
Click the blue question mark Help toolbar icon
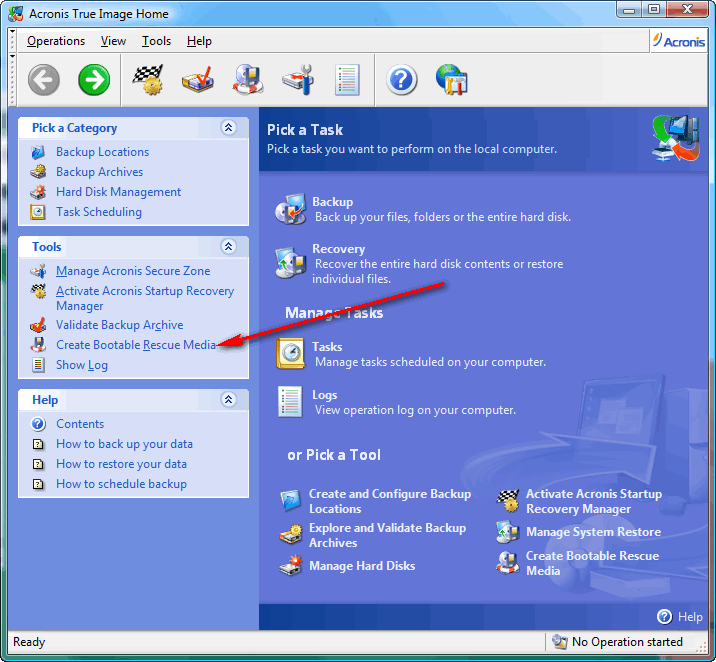click(x=401, y=80)
